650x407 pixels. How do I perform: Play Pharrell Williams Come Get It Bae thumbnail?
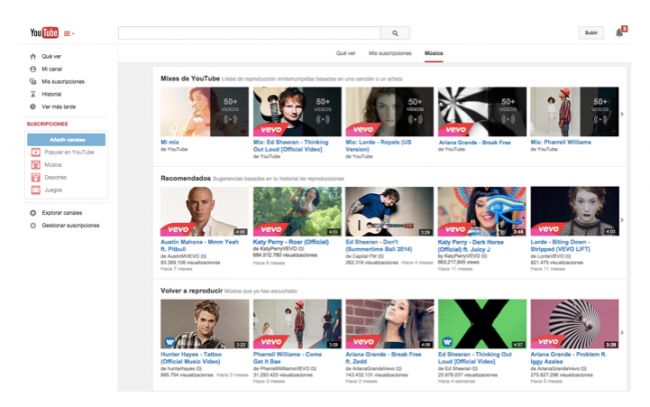tap(297, 324)
